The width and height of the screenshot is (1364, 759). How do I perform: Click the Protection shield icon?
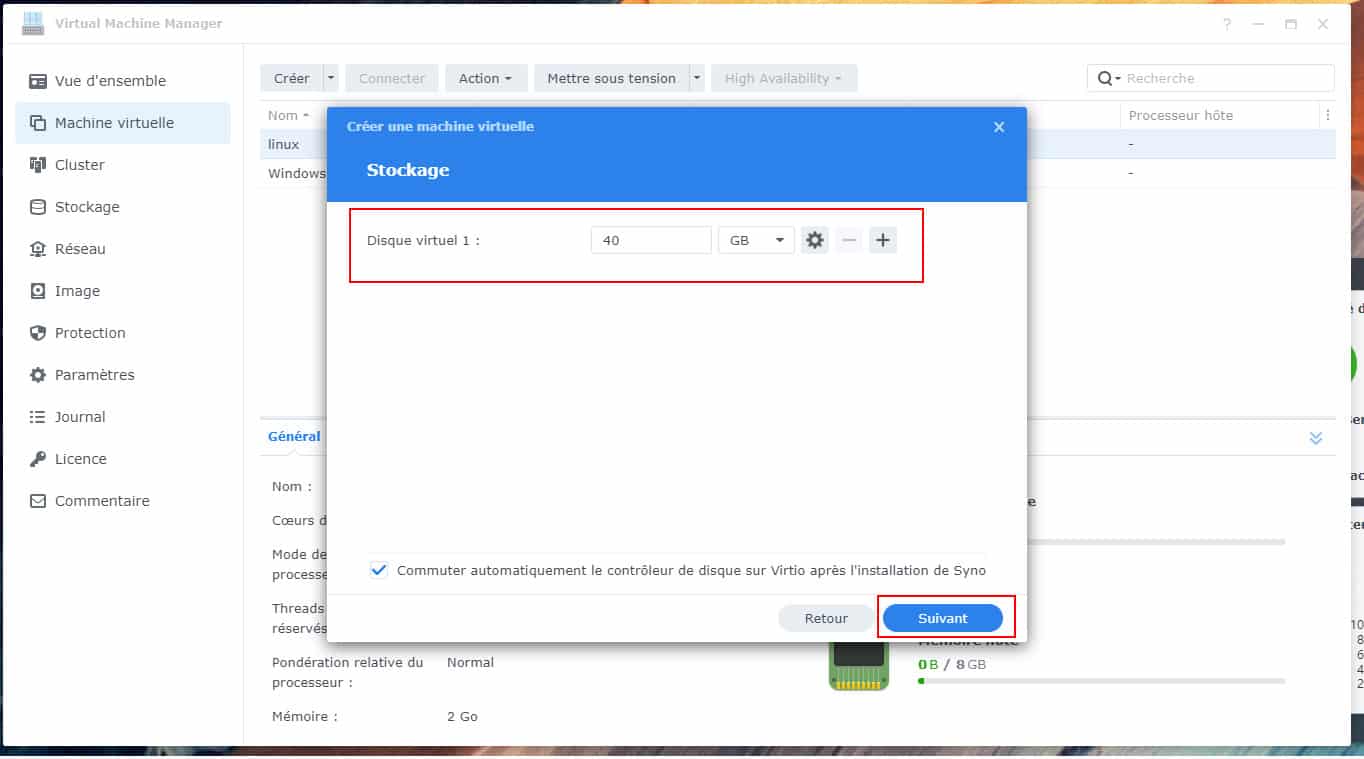(x=38, y=333)
